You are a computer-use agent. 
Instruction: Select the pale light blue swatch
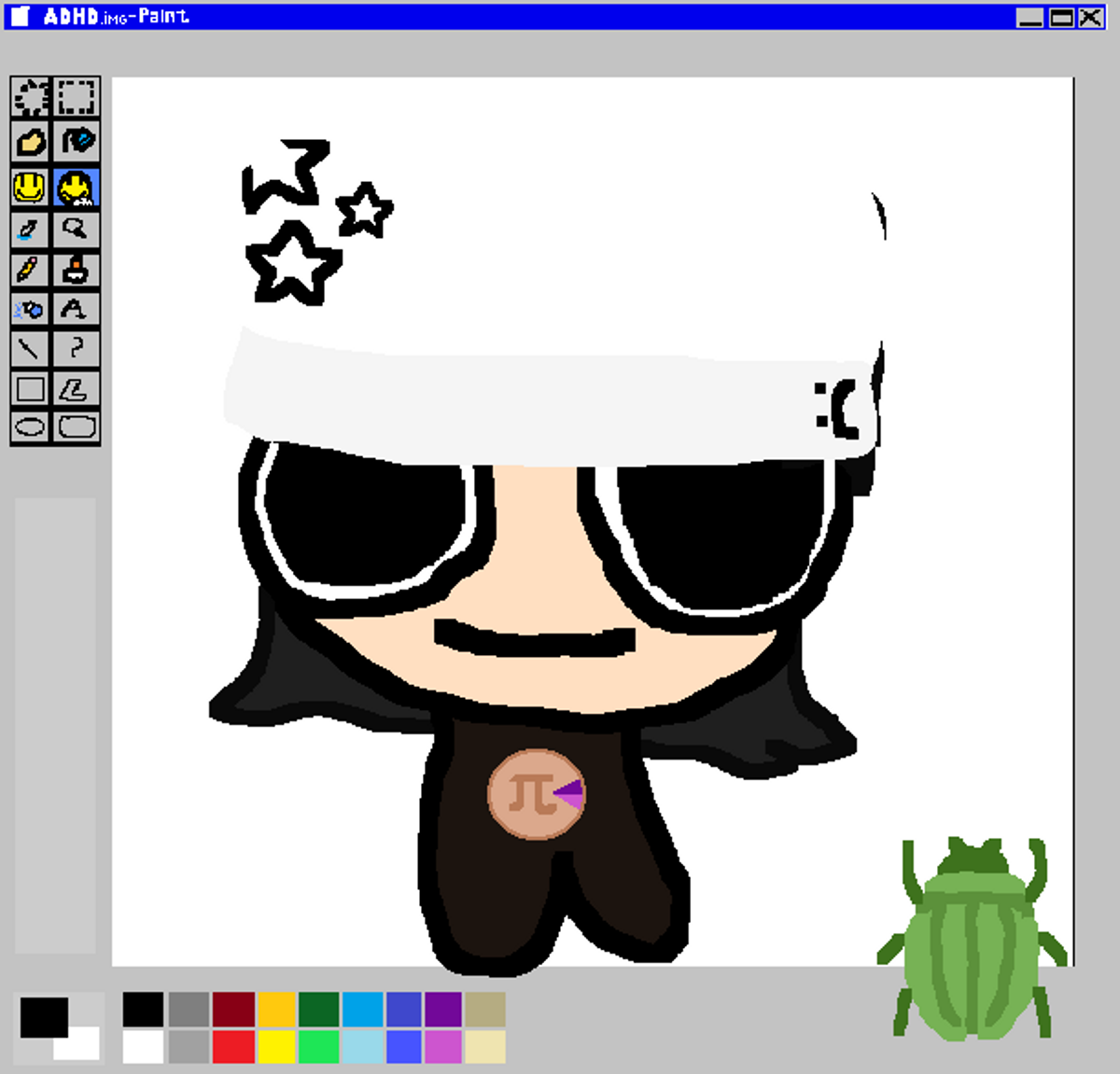pyautogui.click(x=362, y=1047)
